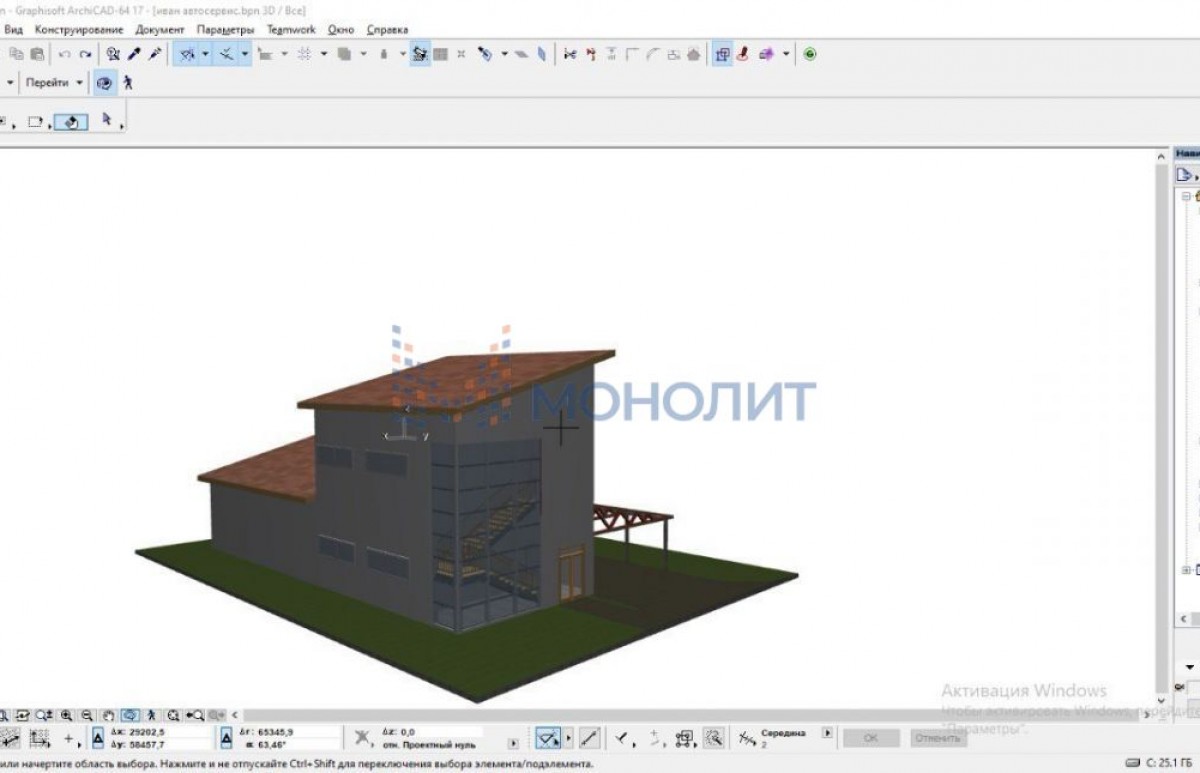Open the grid snap dropdown arrow
Viewport: 1200px width, 773px height.
coord(324,54)
